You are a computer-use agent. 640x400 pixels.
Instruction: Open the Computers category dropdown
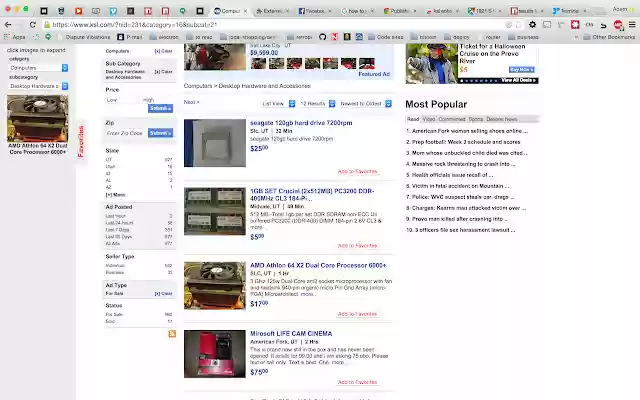tap(38, 68)
